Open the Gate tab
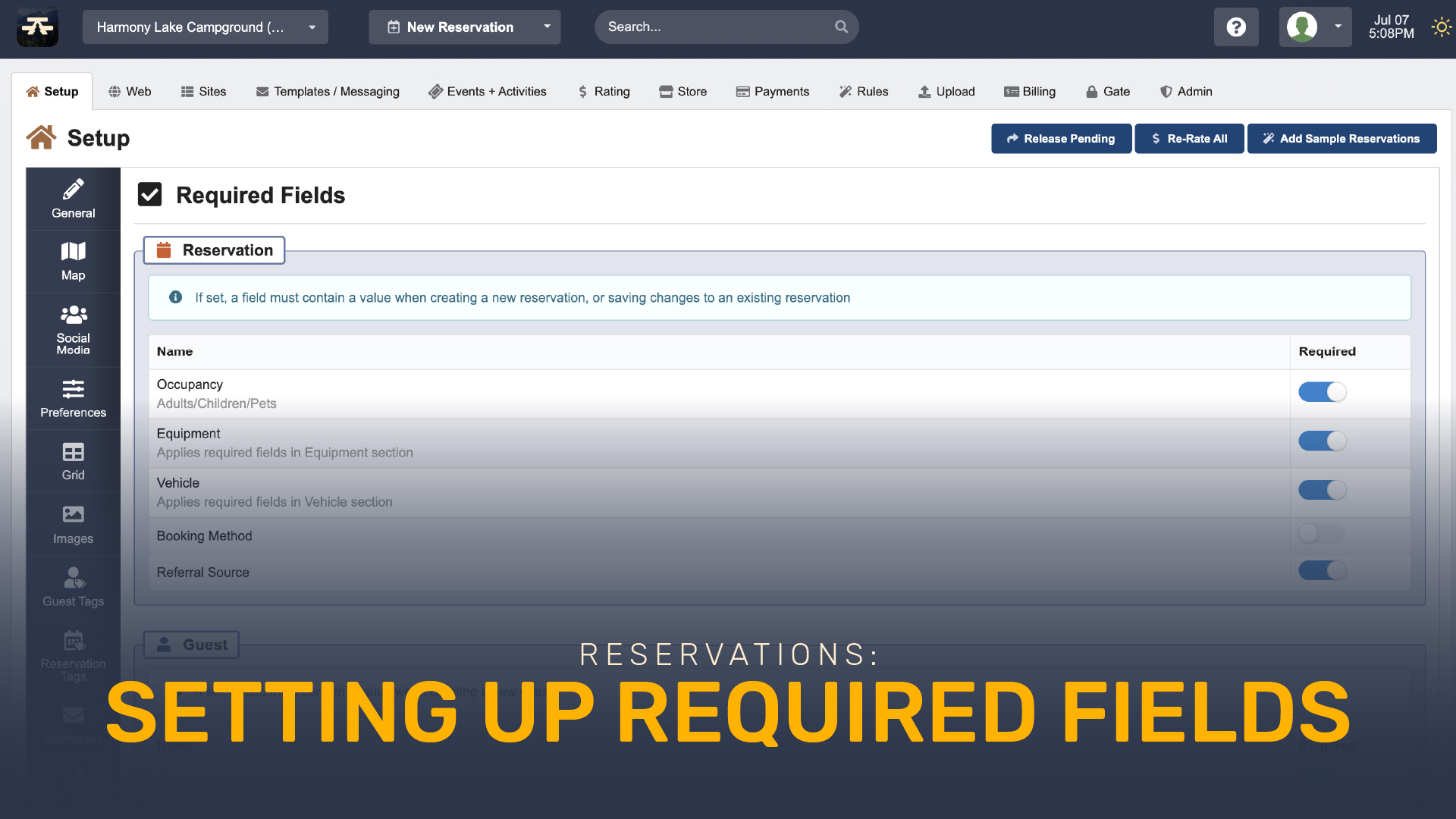Image resolution: width=1456 pixels, height=819 pixels. click(1107, 92)
